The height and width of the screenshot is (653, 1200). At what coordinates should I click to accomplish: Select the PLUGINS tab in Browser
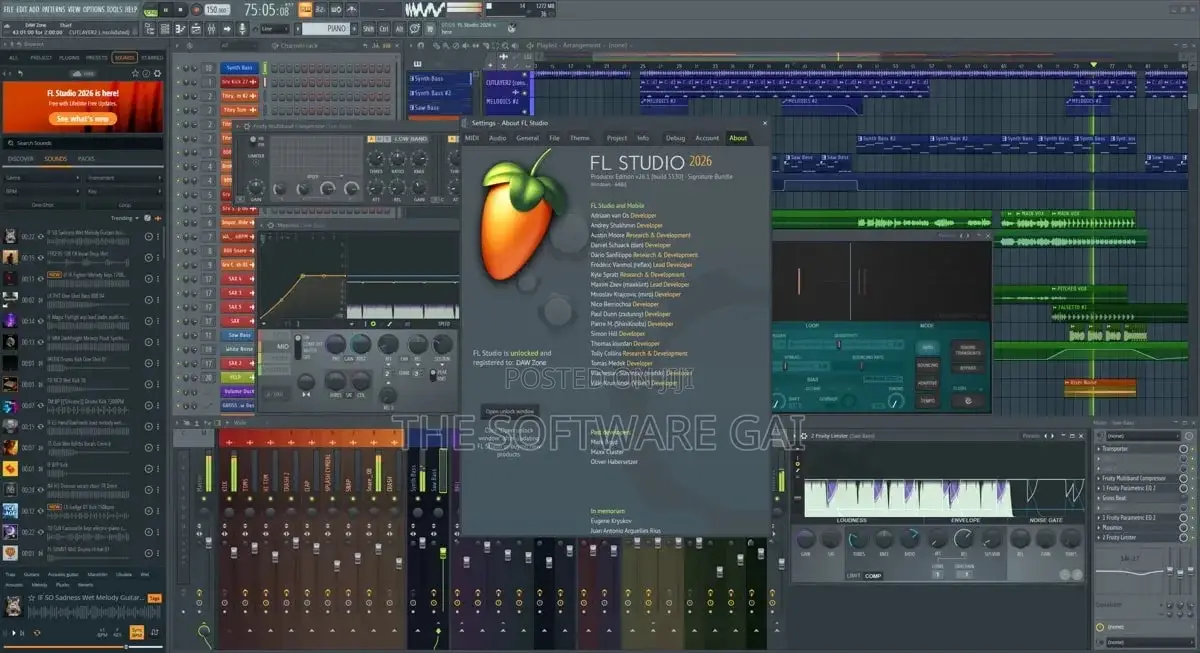(69, 57)
